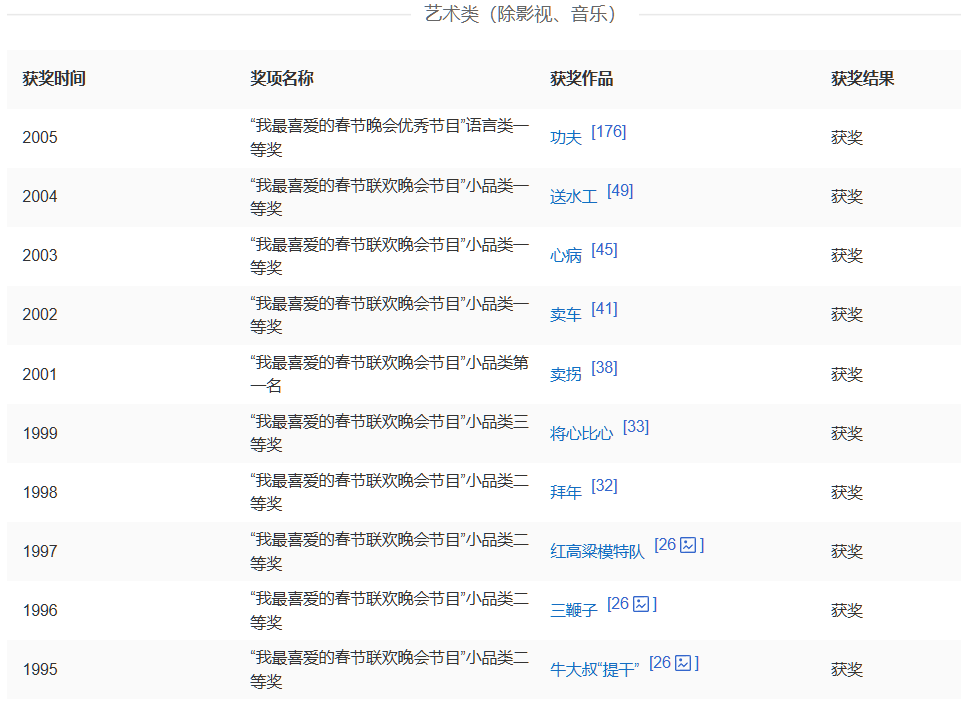Click the 1998 小品类二等奖 award name

point(389,492)
